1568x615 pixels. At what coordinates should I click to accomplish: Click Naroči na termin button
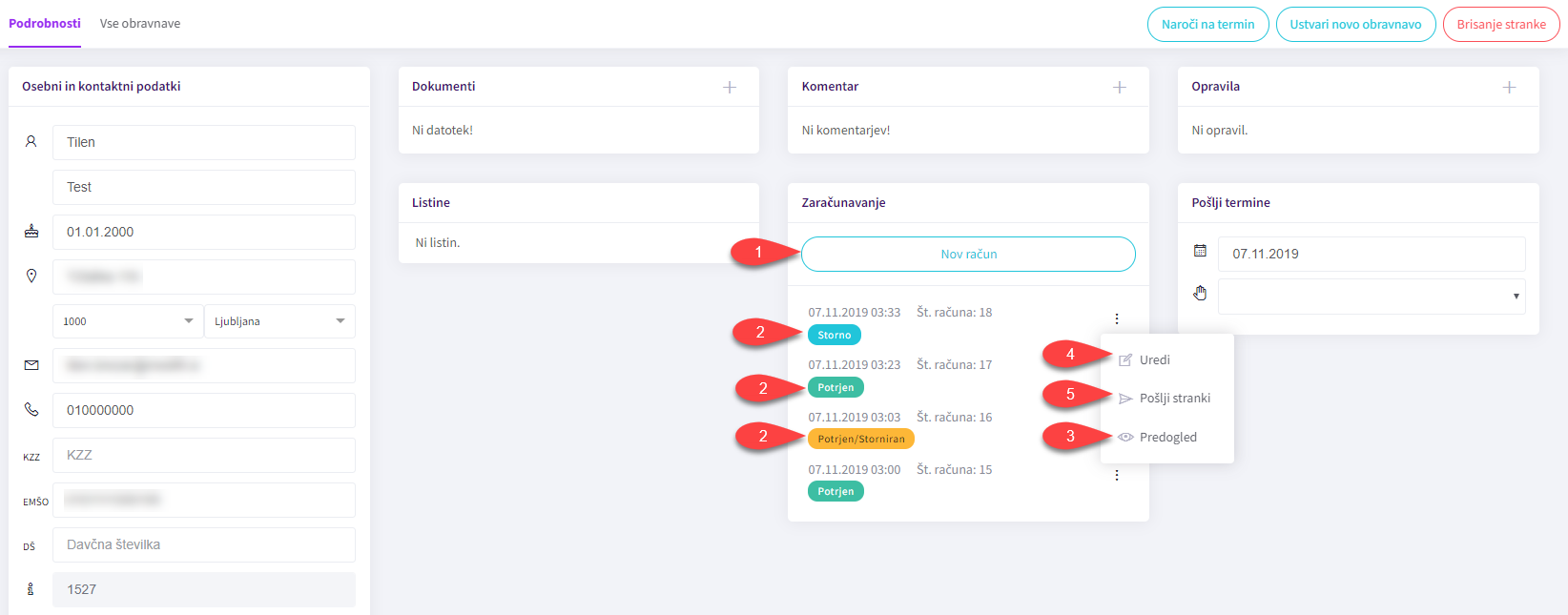[1207, 25]
